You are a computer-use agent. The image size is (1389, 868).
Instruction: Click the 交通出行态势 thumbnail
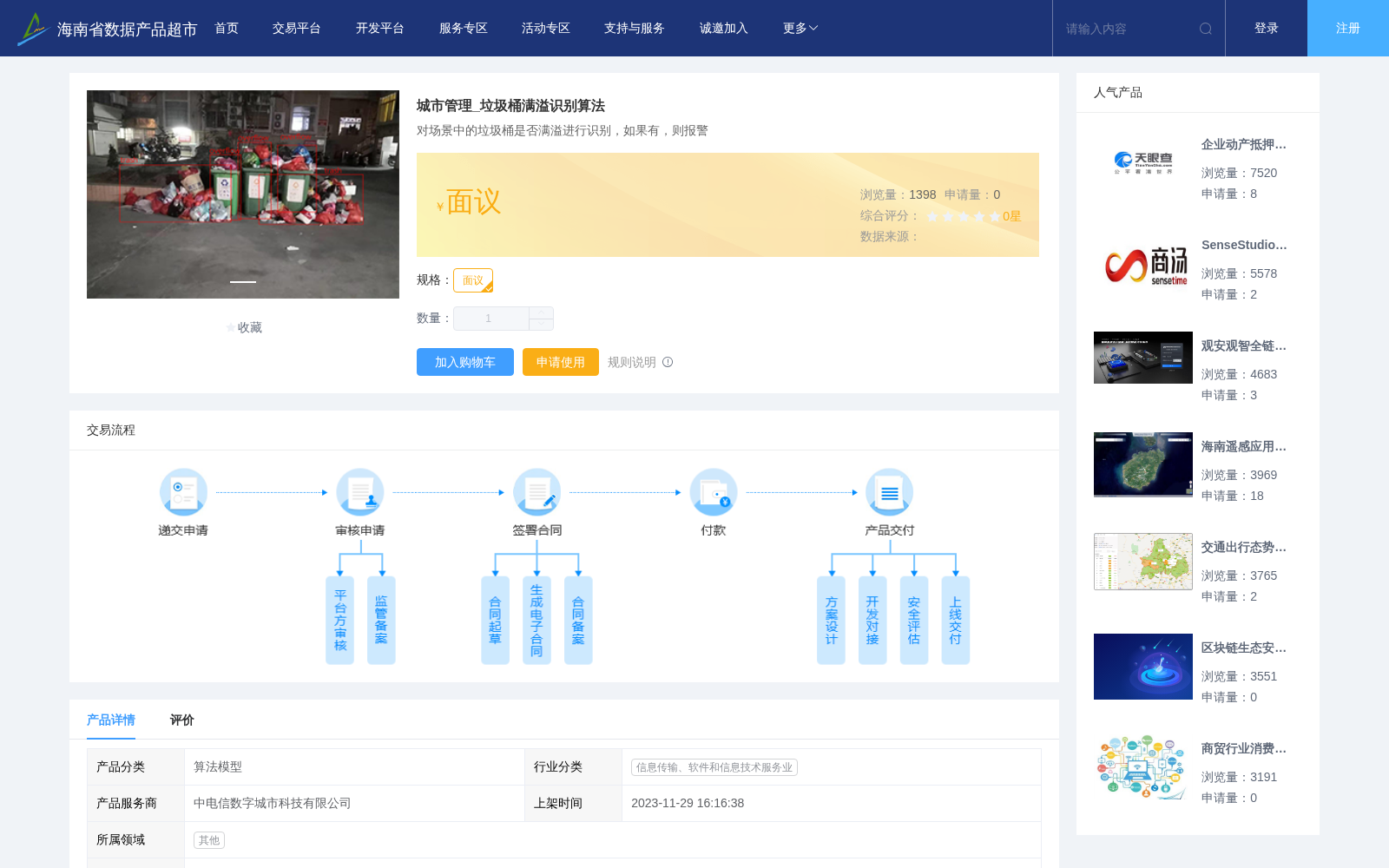1143,562
